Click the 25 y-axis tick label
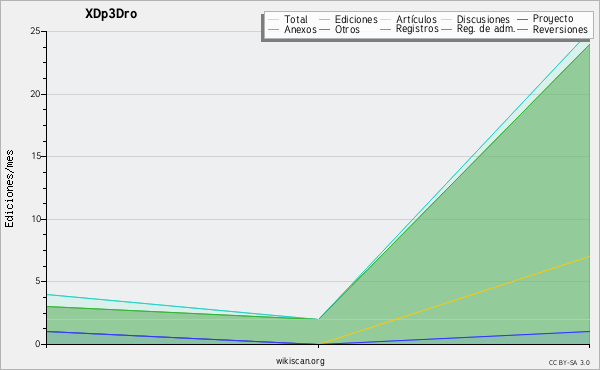The width and height of the screenshot is (600, 370). tap(35, 31)
